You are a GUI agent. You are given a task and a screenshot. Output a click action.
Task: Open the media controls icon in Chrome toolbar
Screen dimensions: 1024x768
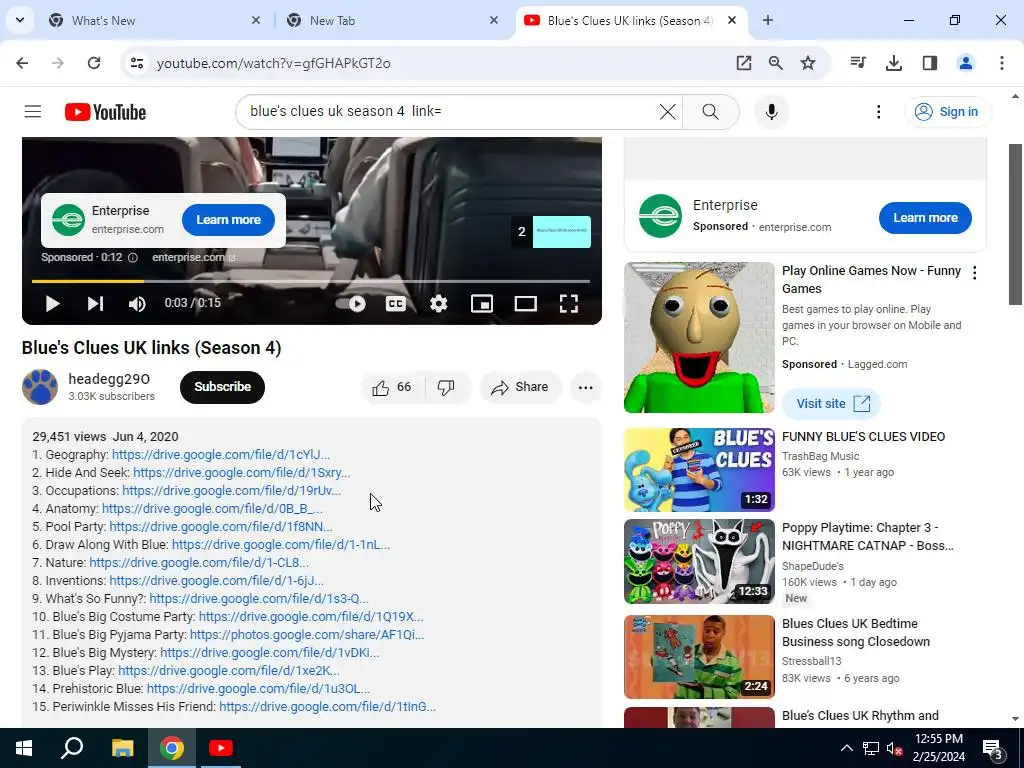858,63
